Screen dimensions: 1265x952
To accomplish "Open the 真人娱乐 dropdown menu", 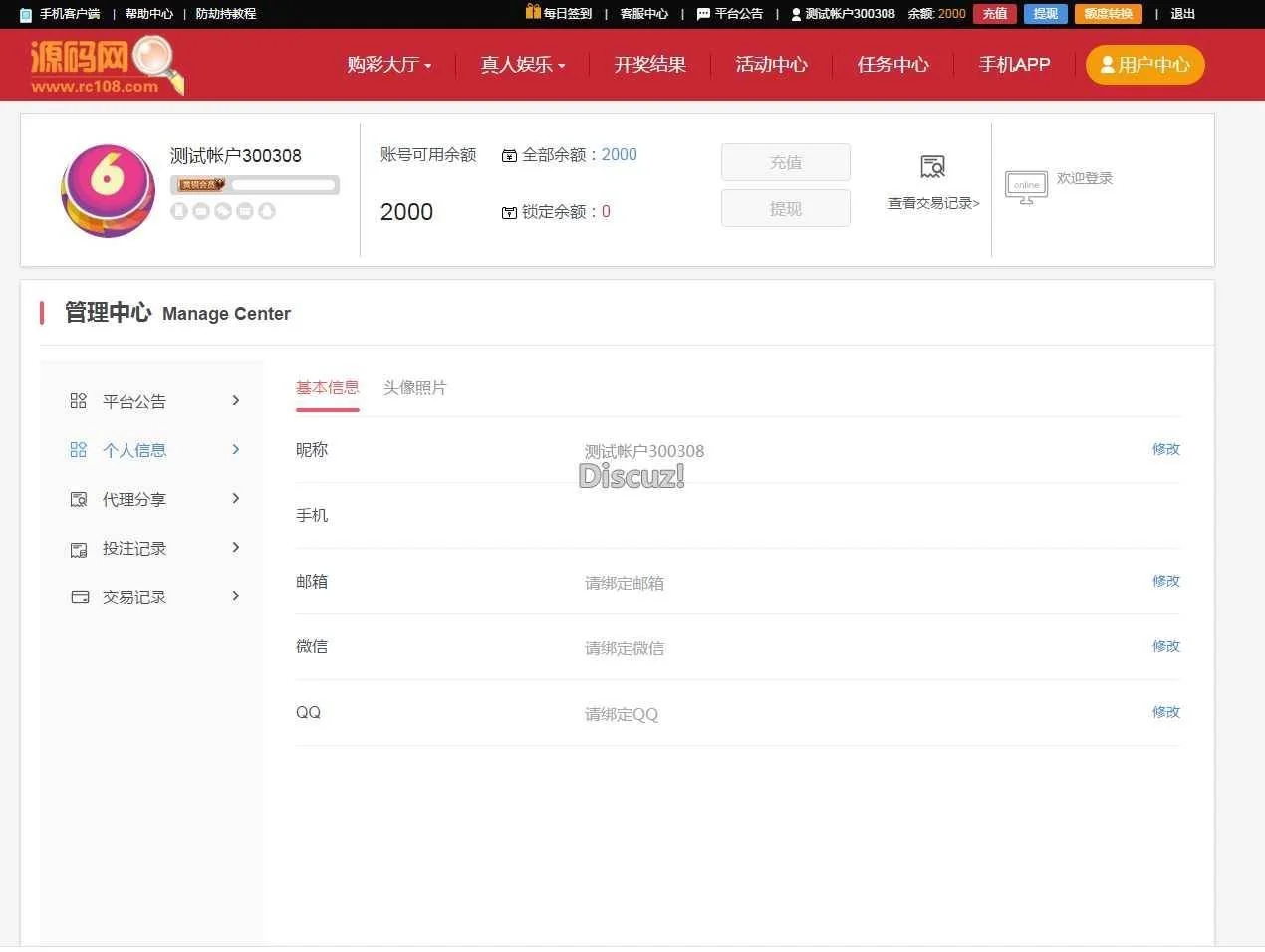I will [x=522, y=65].
